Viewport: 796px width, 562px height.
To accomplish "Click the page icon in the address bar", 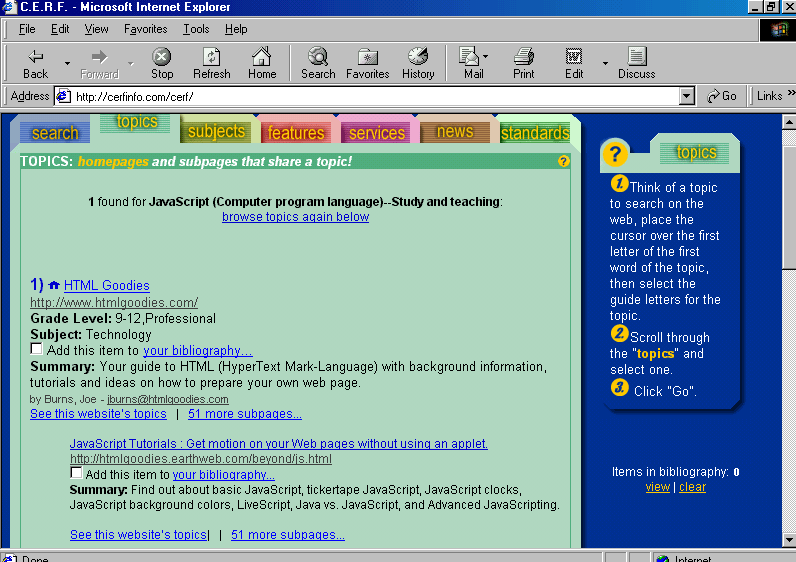I will 63,96.
